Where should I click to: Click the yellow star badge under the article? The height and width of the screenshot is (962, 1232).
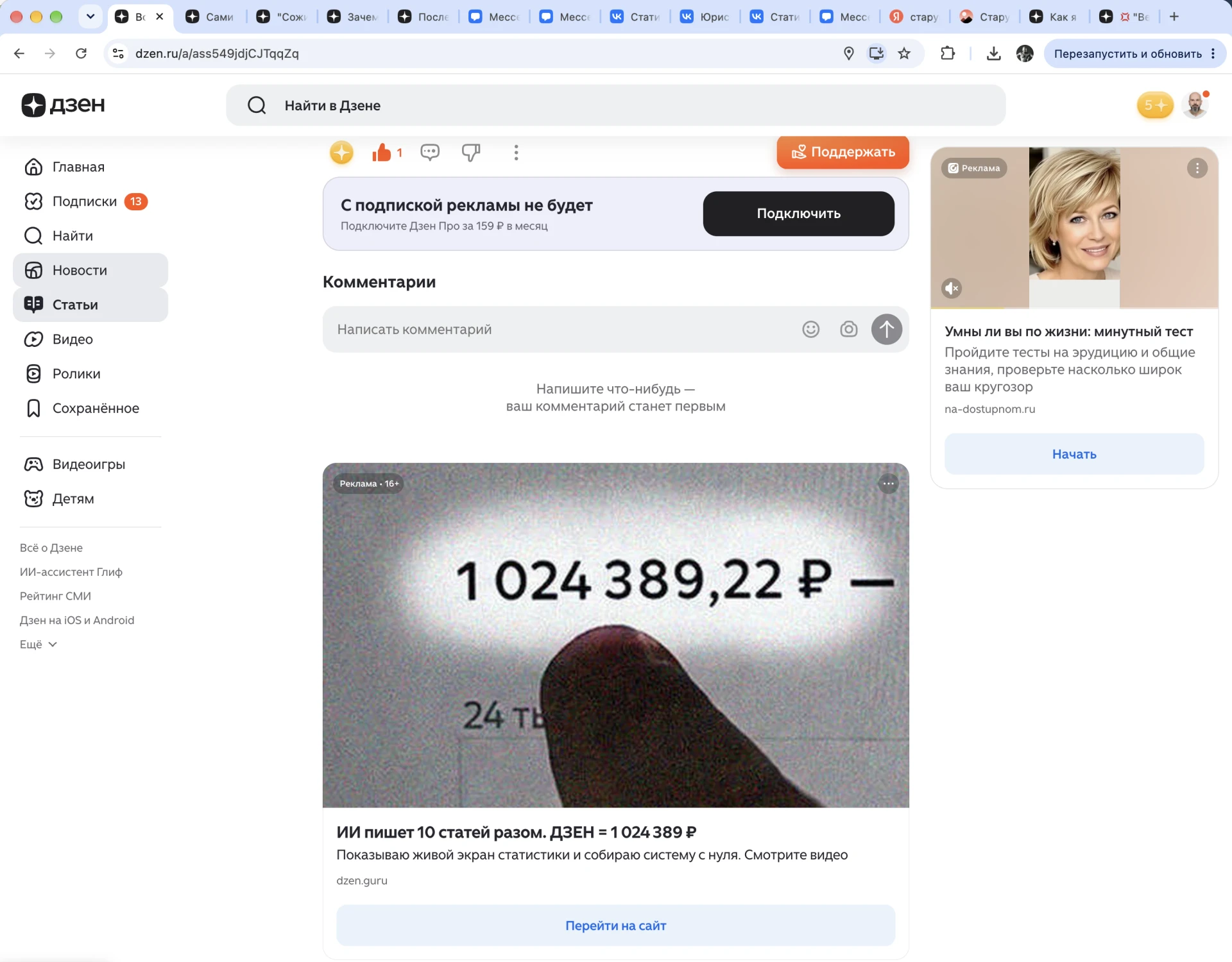341,153
